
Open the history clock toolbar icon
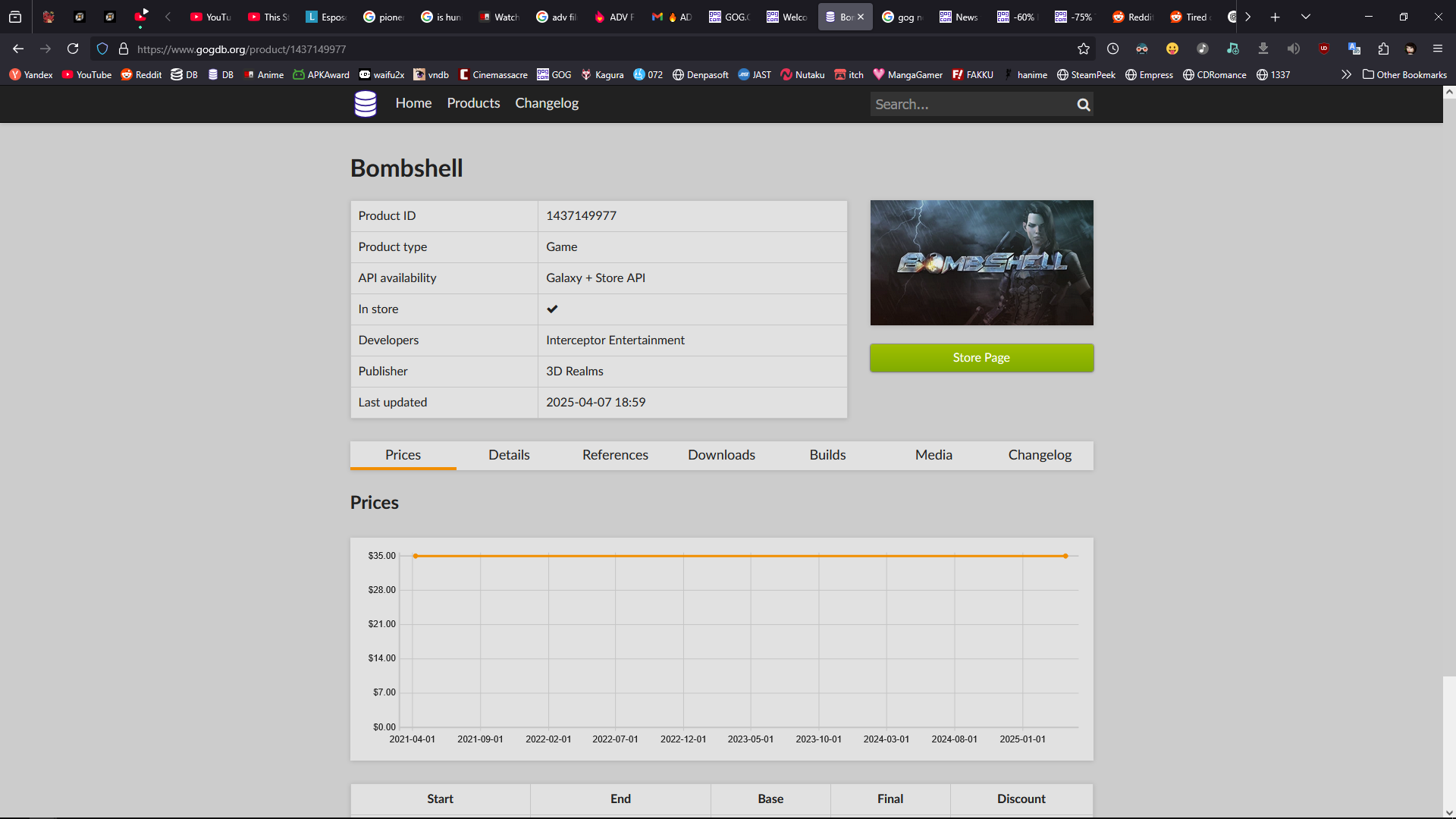(1113, 49)
